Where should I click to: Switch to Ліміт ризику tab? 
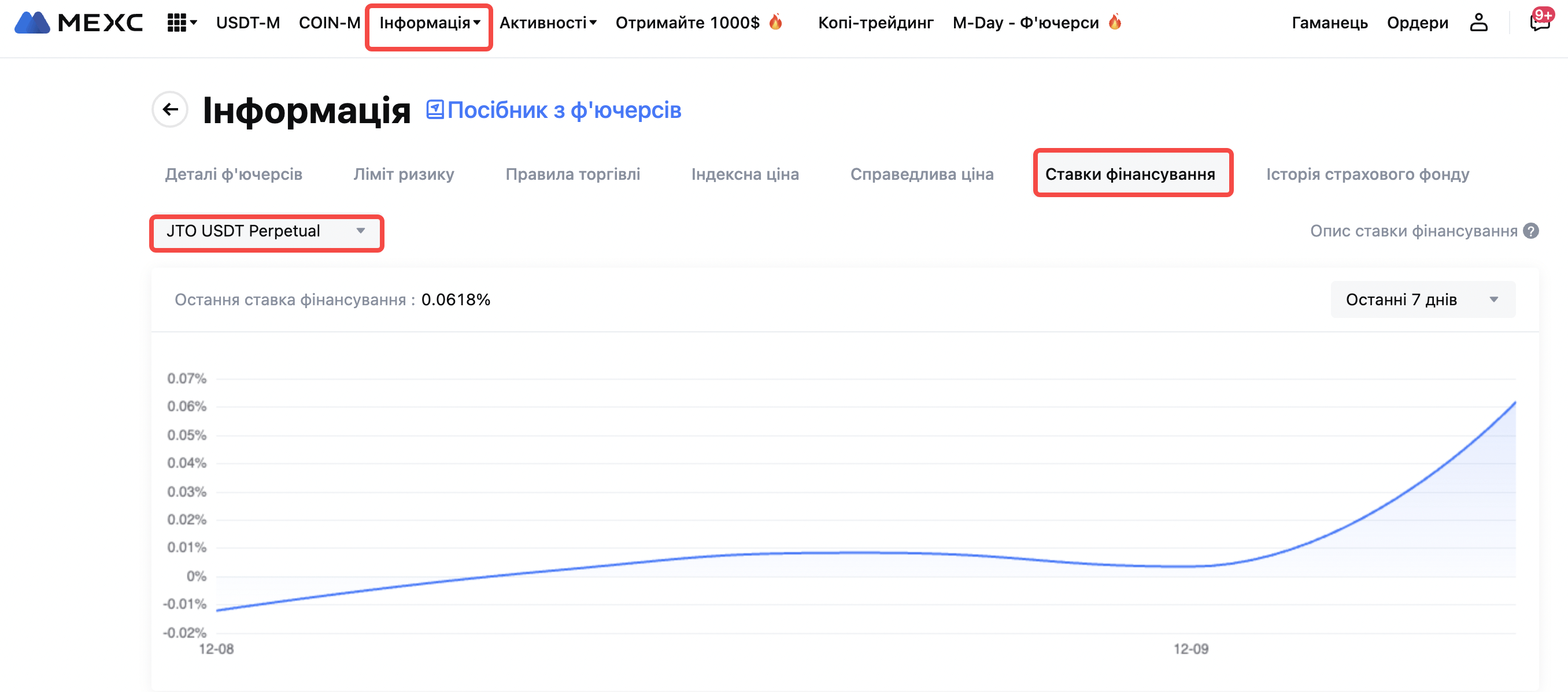[x=404, y=174]
